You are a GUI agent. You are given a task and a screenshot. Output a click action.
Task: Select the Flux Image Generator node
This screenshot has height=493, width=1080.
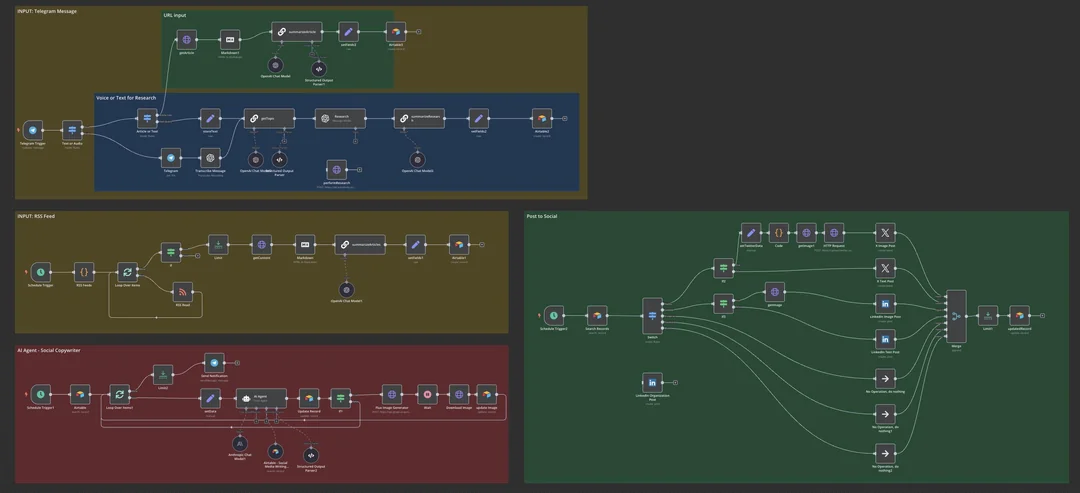point(391,395)
